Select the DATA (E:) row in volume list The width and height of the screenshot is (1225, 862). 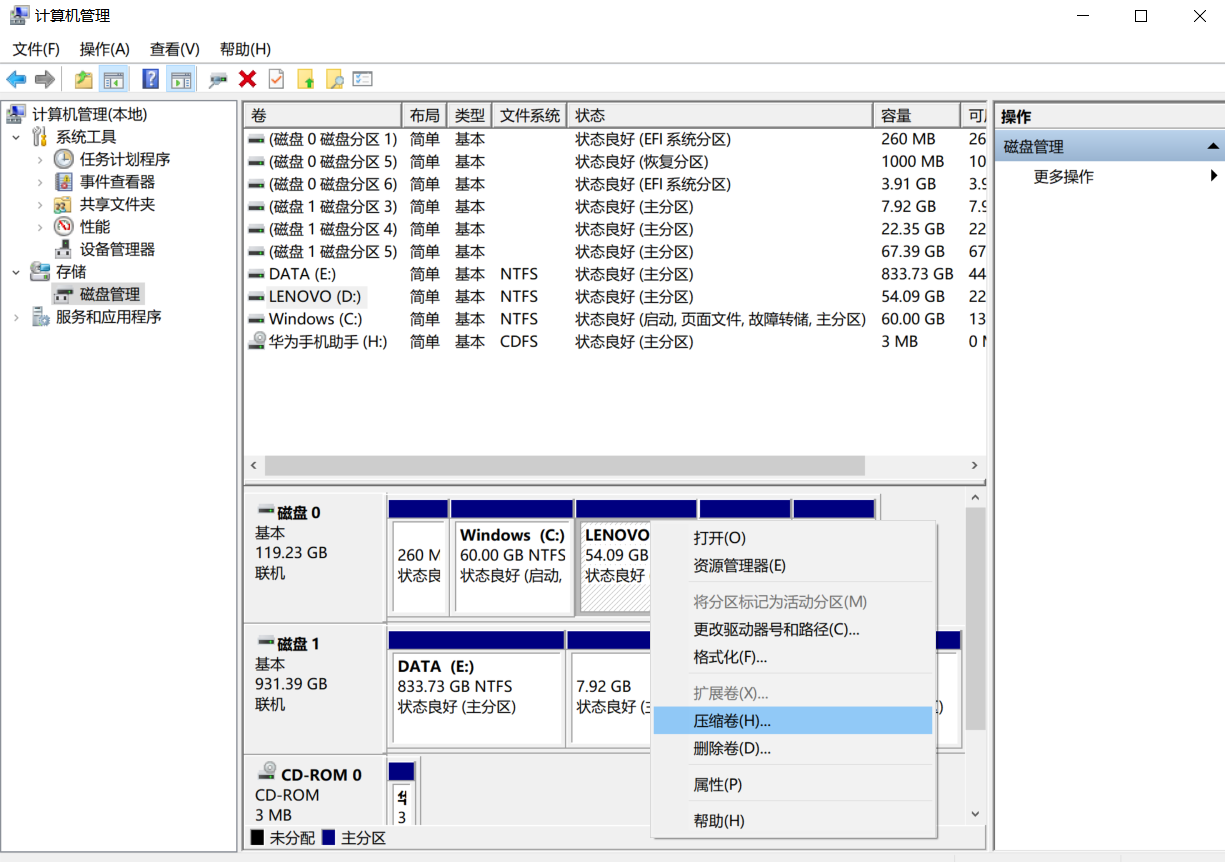click(615, 274)
